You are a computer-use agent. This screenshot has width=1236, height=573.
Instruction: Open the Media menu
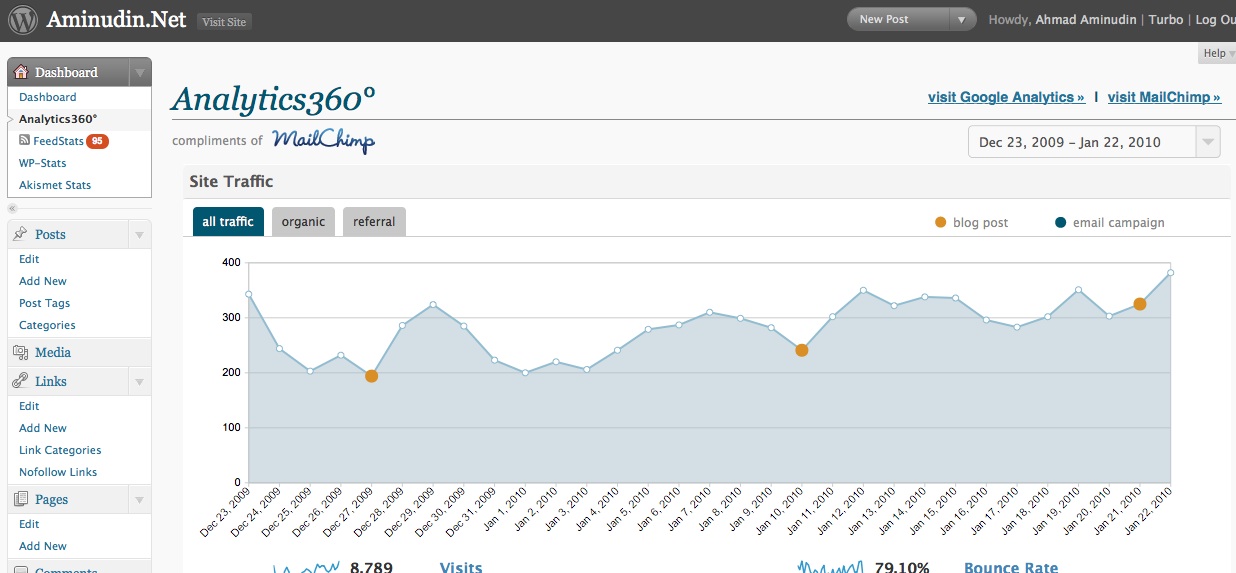53,352
